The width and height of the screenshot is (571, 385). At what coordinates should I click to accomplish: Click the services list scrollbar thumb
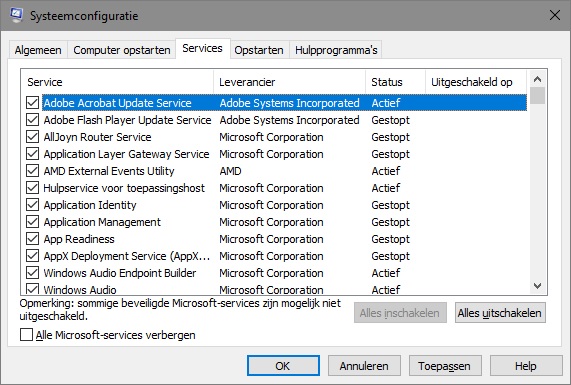(537, 96)
